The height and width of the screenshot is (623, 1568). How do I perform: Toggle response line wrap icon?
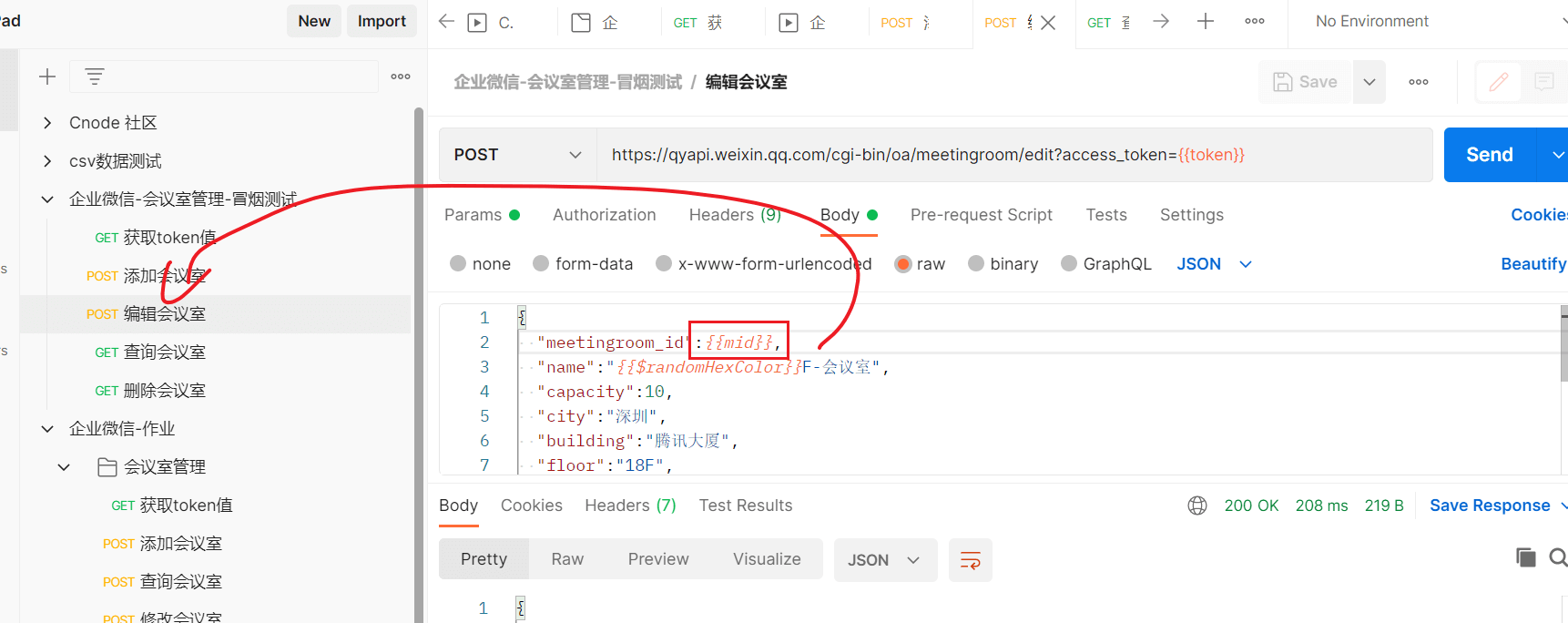(971, 560)
